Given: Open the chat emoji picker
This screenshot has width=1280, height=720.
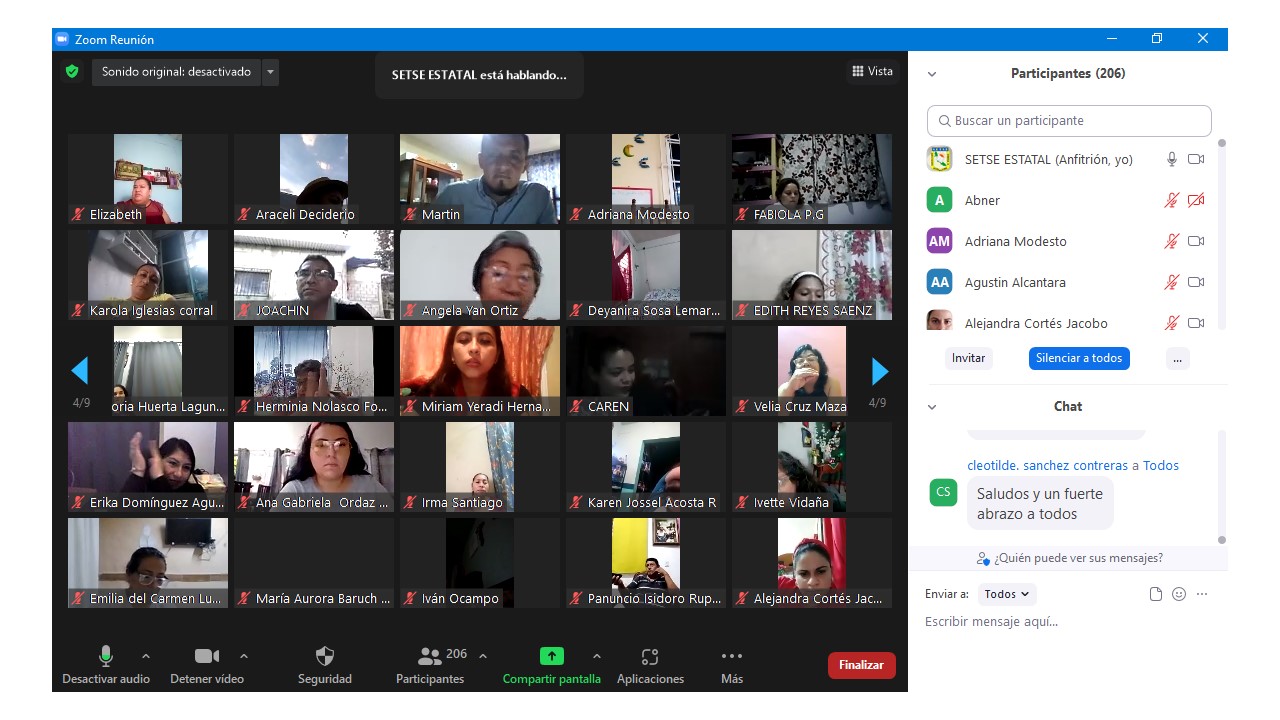Looking at the screenshot, I should [1179, 594].
